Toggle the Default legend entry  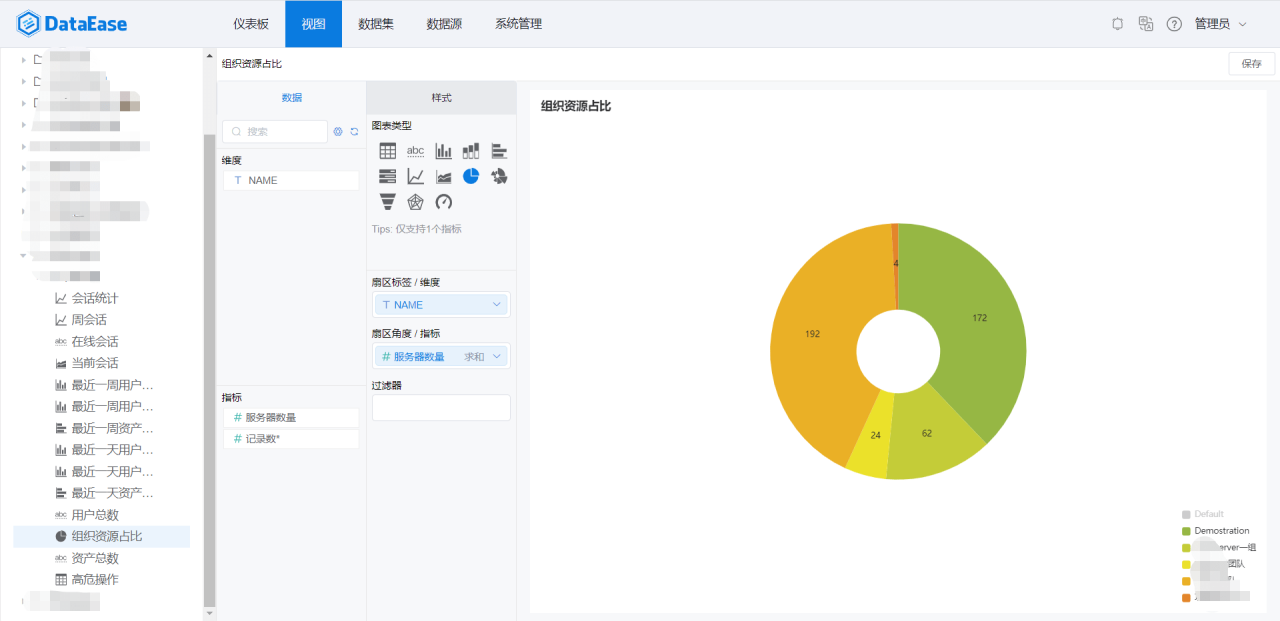point(1208,514)
